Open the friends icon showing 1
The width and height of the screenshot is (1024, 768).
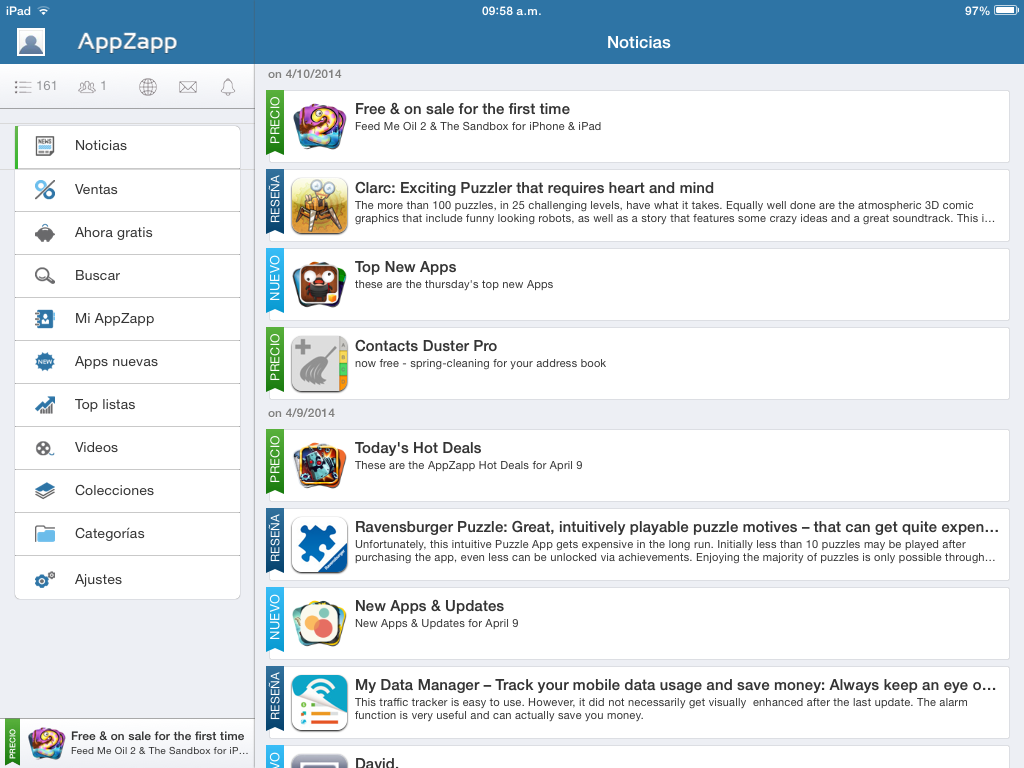click(x=92, y=87)
